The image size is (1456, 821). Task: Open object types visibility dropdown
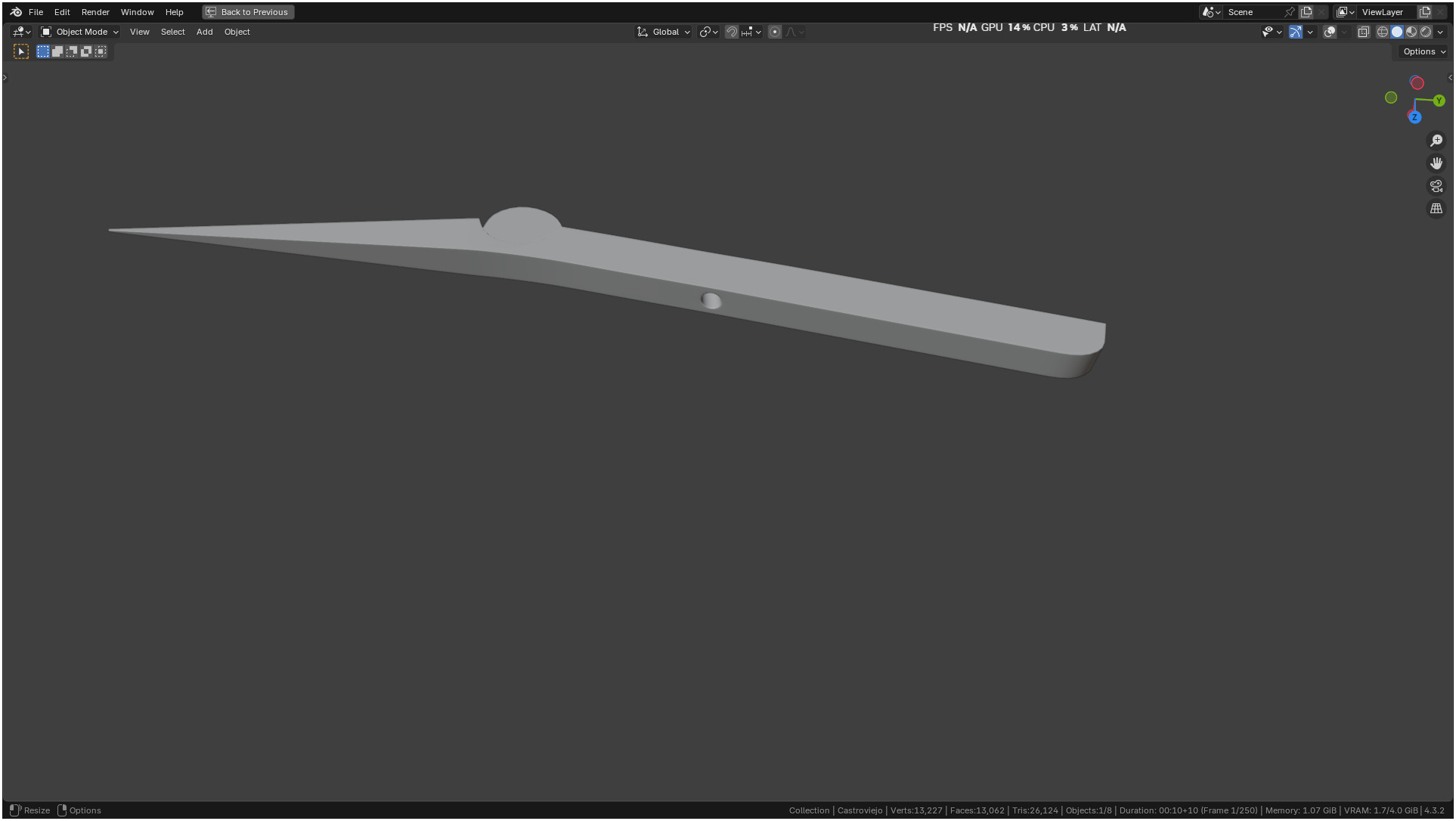click(x=1272, y=32)
